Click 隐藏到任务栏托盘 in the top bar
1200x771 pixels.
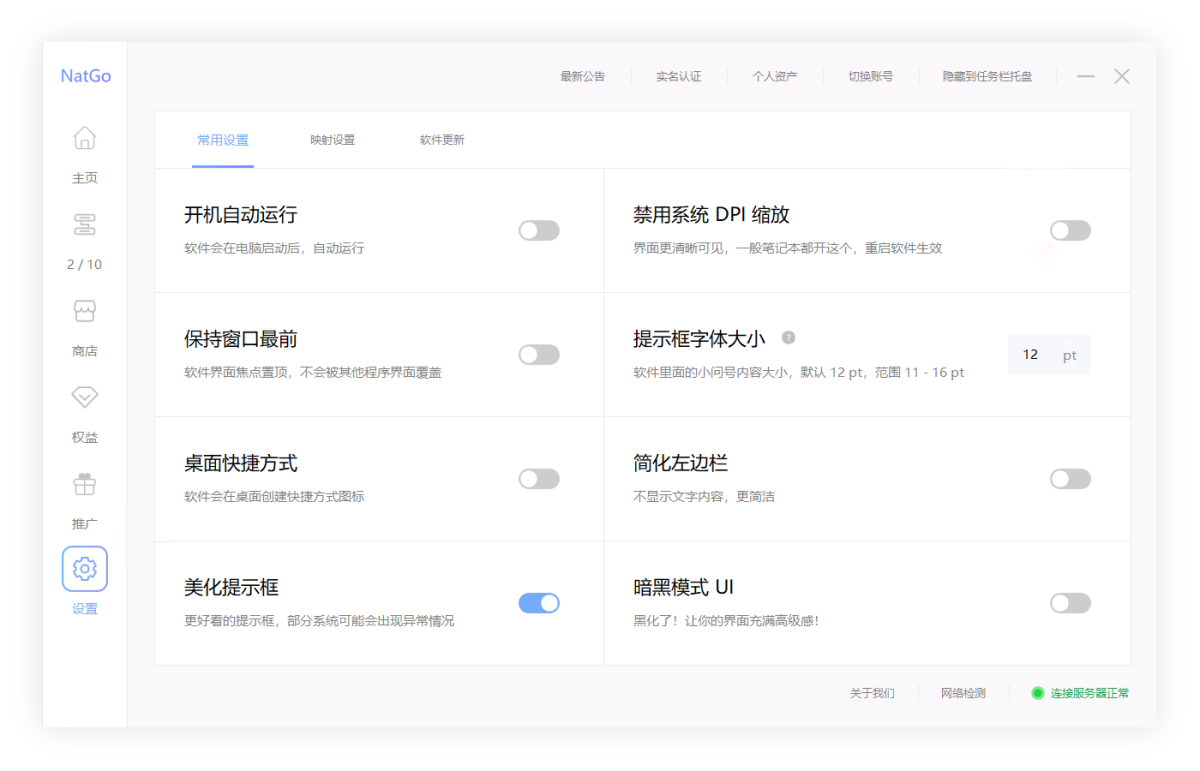[987, 76]
